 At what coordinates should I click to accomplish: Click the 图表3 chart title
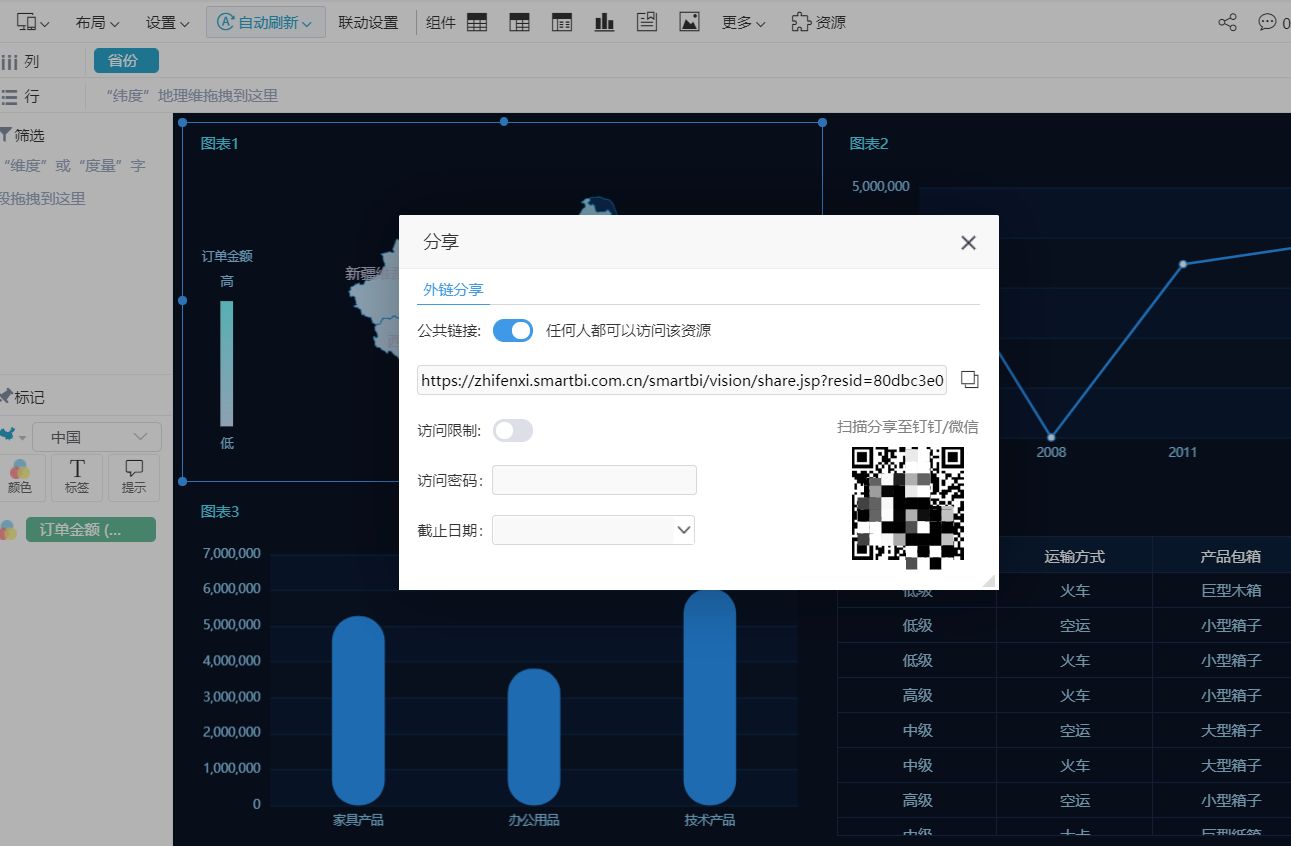[x=220, y=512]
